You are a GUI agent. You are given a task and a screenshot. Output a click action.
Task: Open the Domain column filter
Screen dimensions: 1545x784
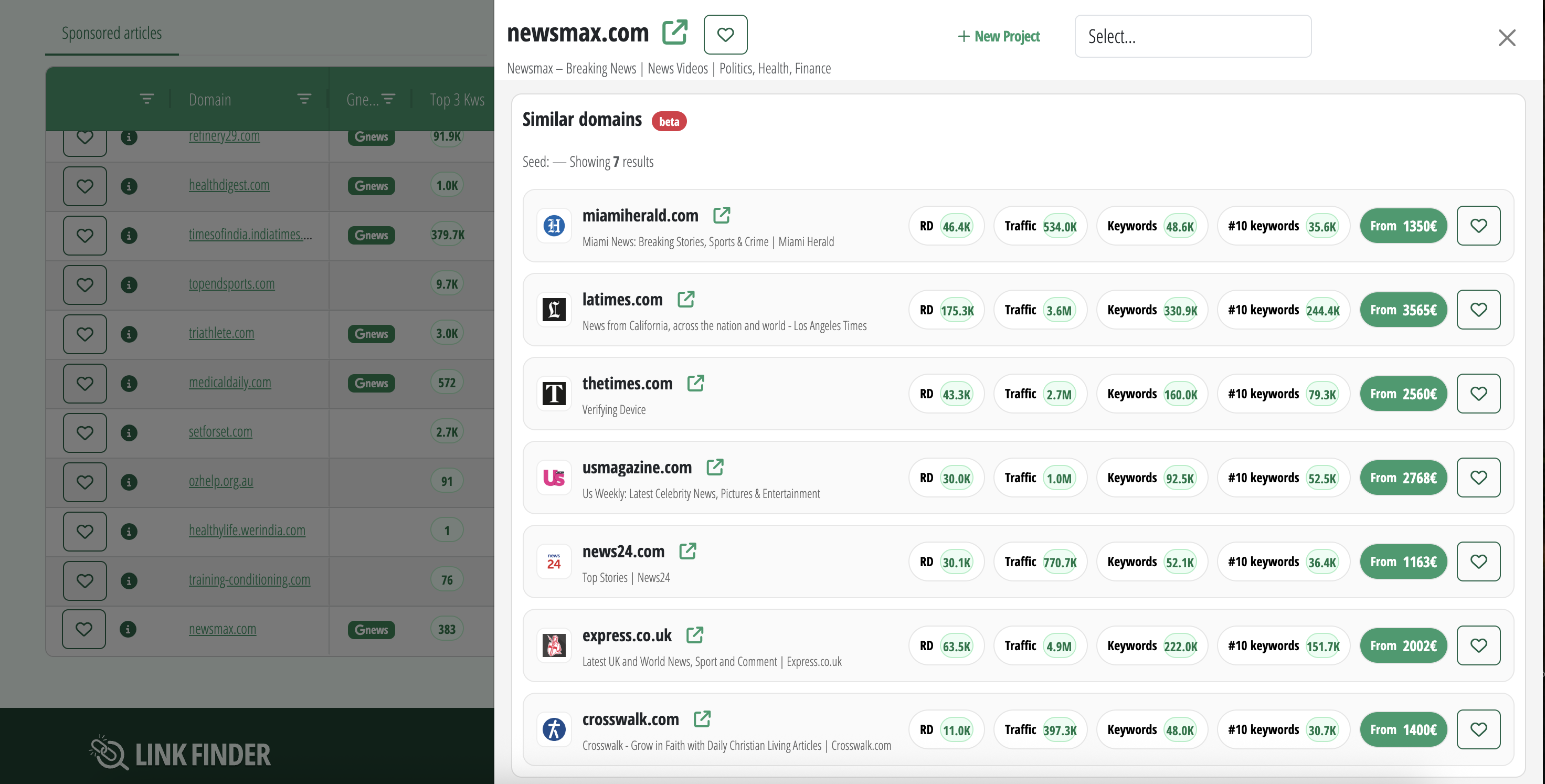coord(304,99)
